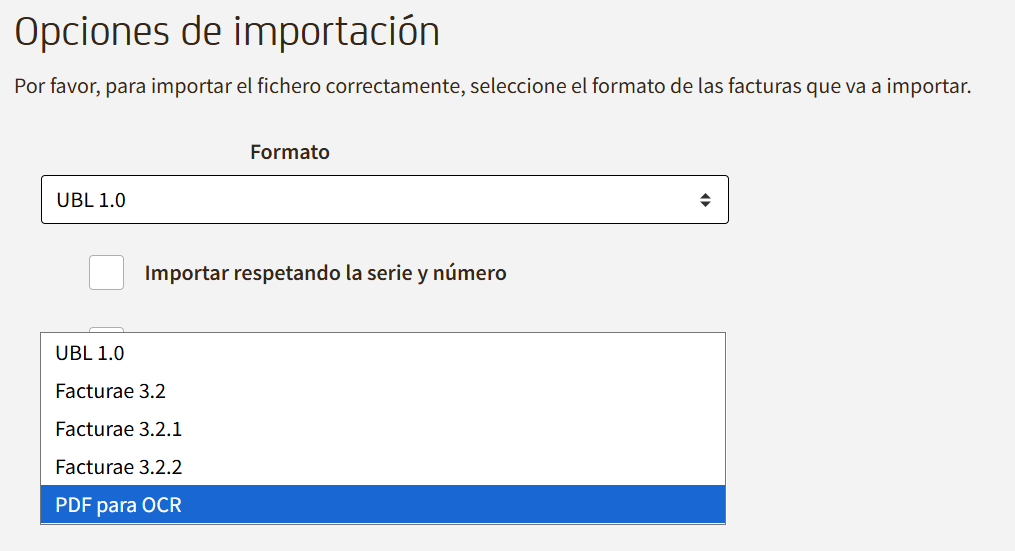Open the Formato select box
Viewport: 1015px width, 551px height.
coord(384,200)
